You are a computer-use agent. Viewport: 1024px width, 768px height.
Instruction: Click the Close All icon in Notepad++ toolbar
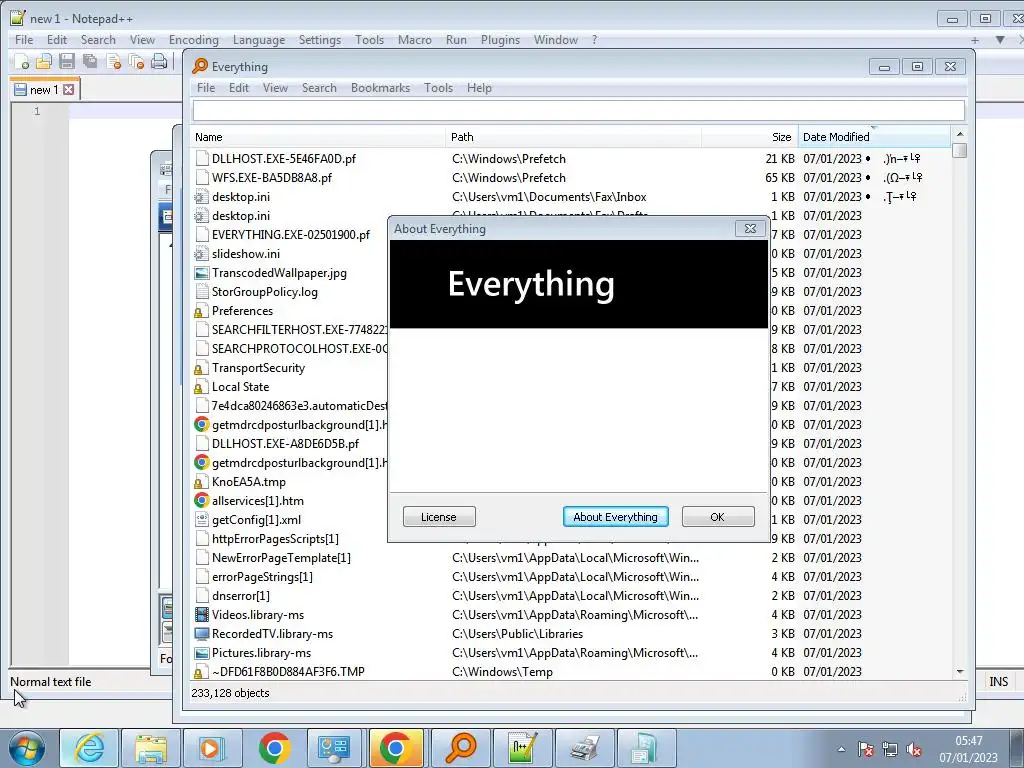pyautogui.click(x=136, y=62)
